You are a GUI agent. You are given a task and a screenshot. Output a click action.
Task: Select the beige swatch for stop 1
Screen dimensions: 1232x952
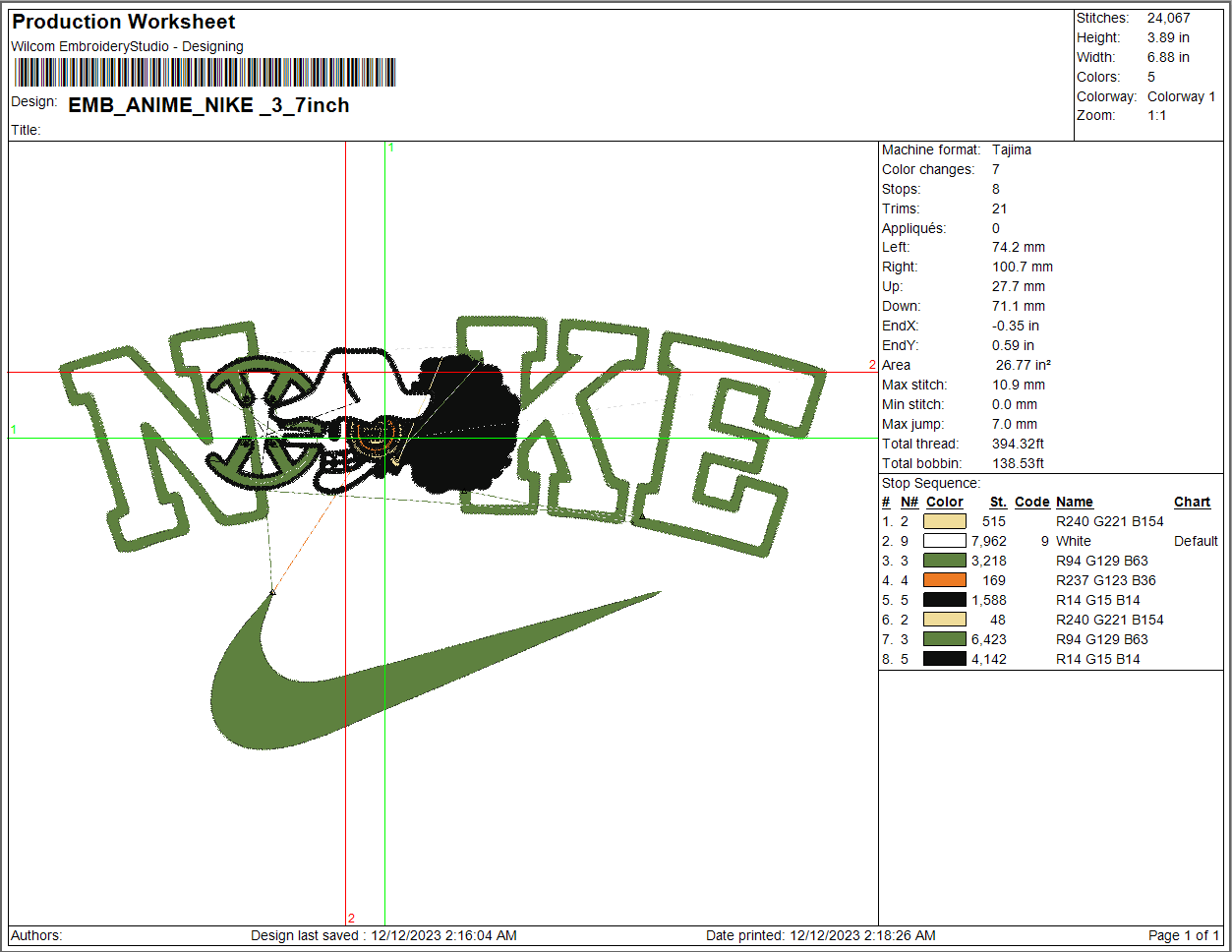coord(944,521)
